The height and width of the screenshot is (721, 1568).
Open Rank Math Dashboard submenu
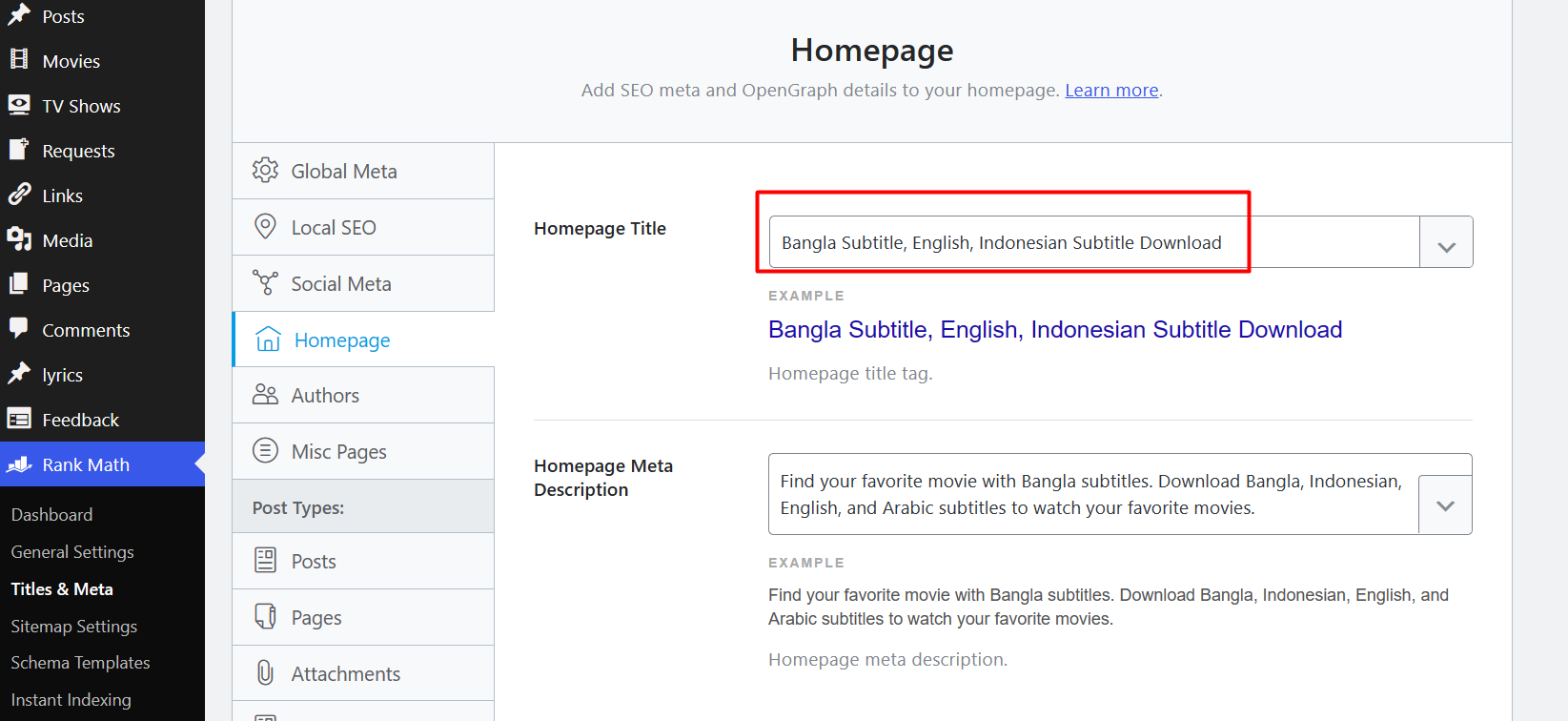click(x=51, y=514)
